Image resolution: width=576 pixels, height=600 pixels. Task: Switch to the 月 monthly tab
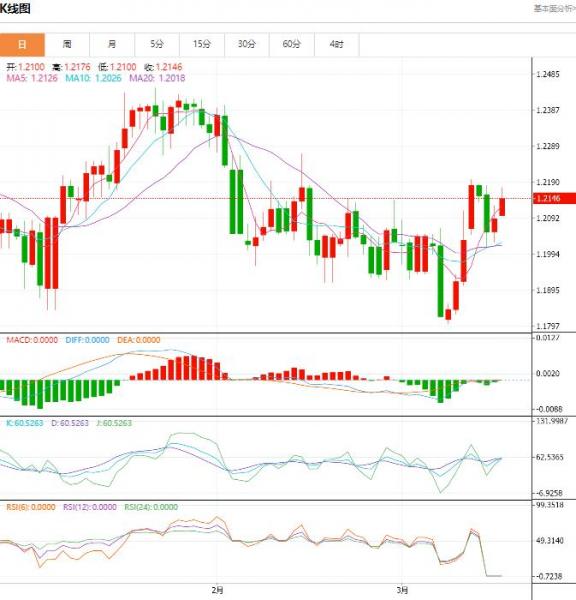pos(112,44)
